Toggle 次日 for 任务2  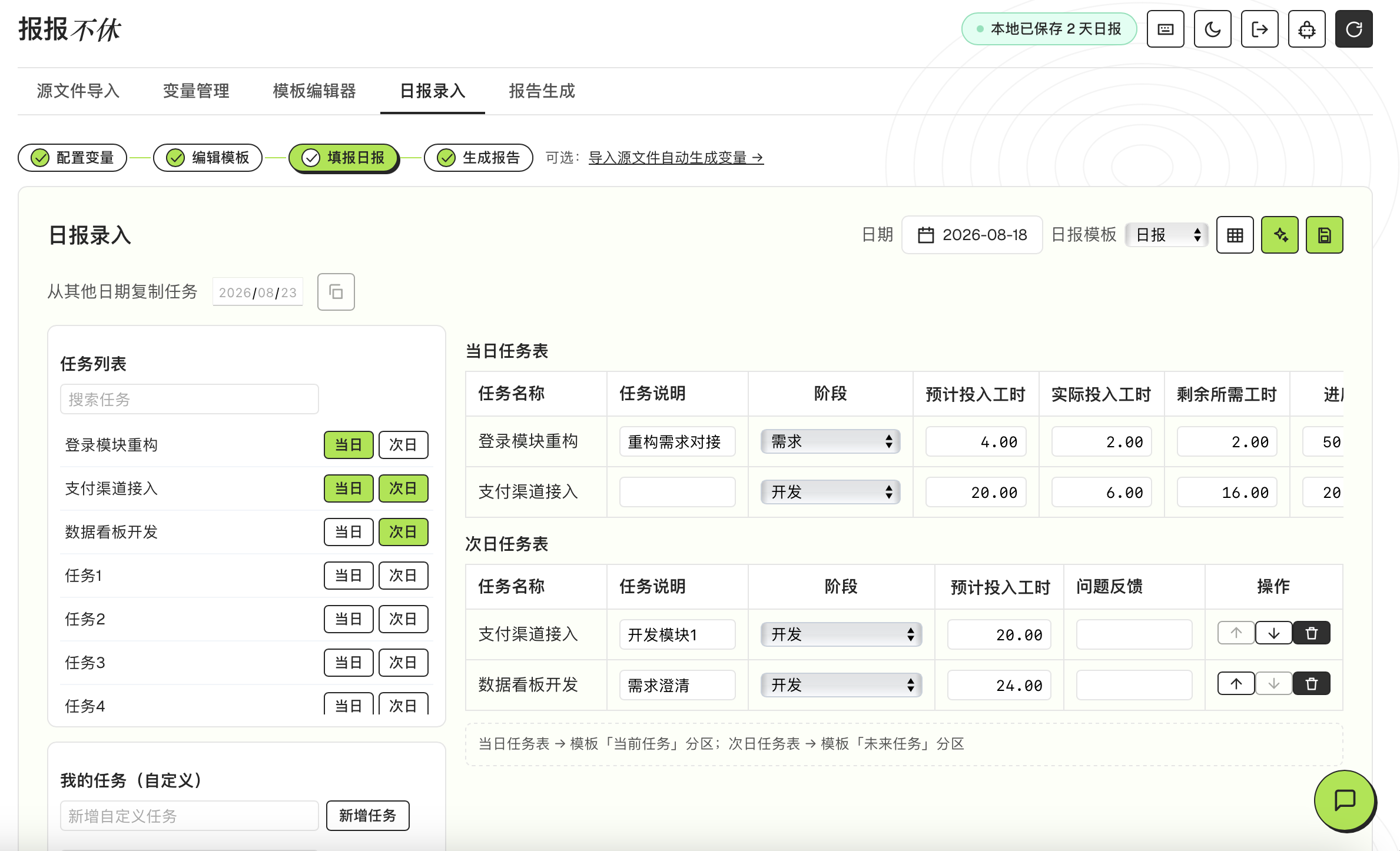(x=403, y=619)
